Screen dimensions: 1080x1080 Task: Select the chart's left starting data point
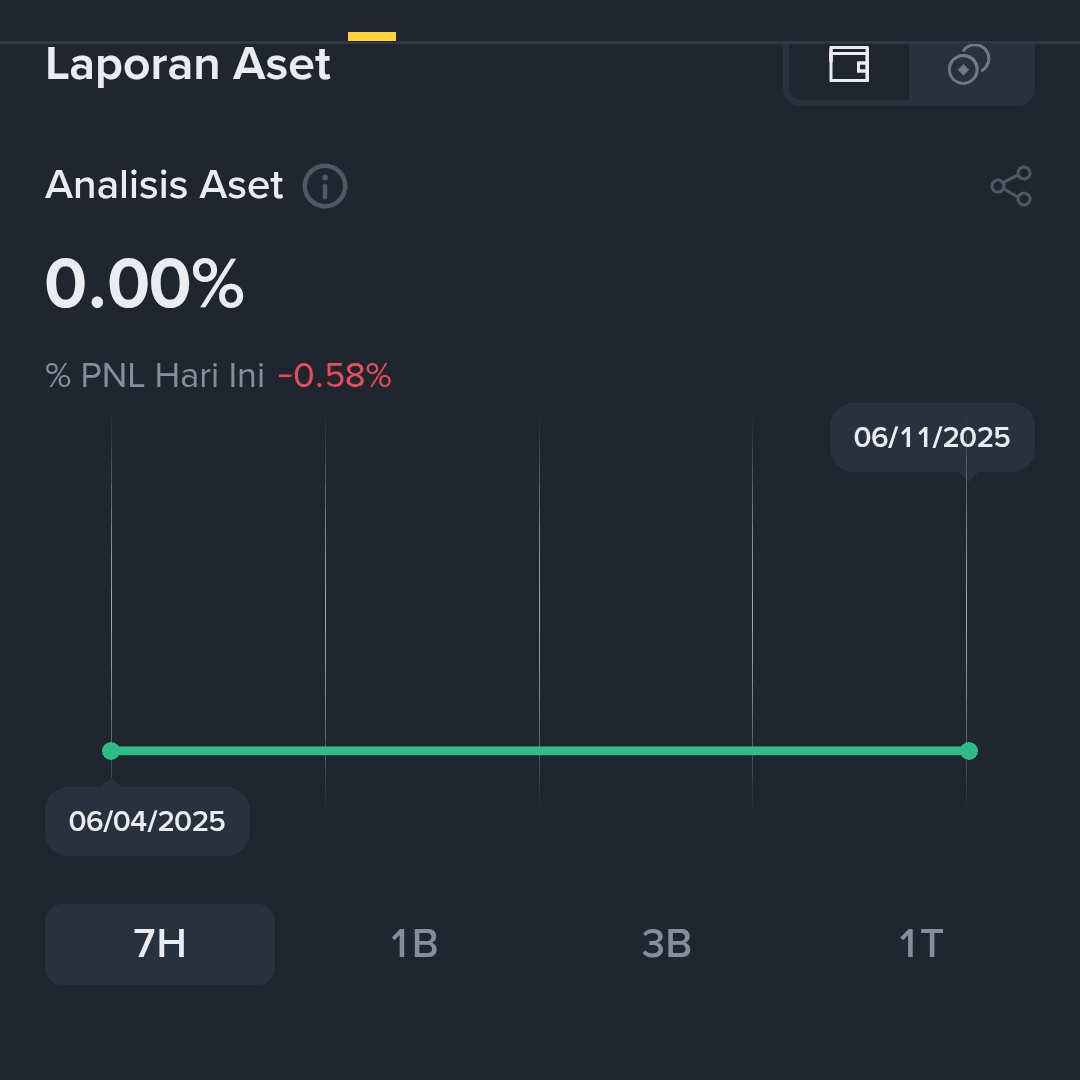pos(111,751)
